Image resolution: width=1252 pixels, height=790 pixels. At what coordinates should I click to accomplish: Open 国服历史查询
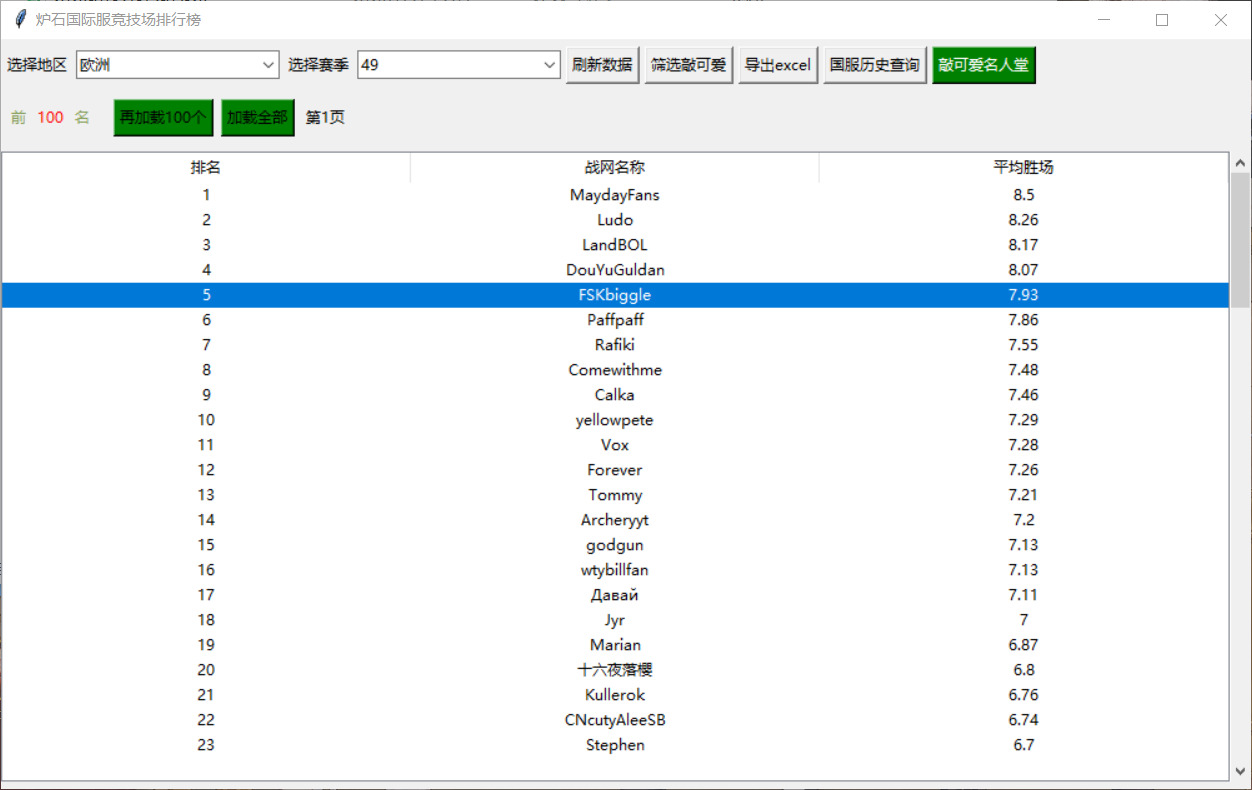point(875,65)
